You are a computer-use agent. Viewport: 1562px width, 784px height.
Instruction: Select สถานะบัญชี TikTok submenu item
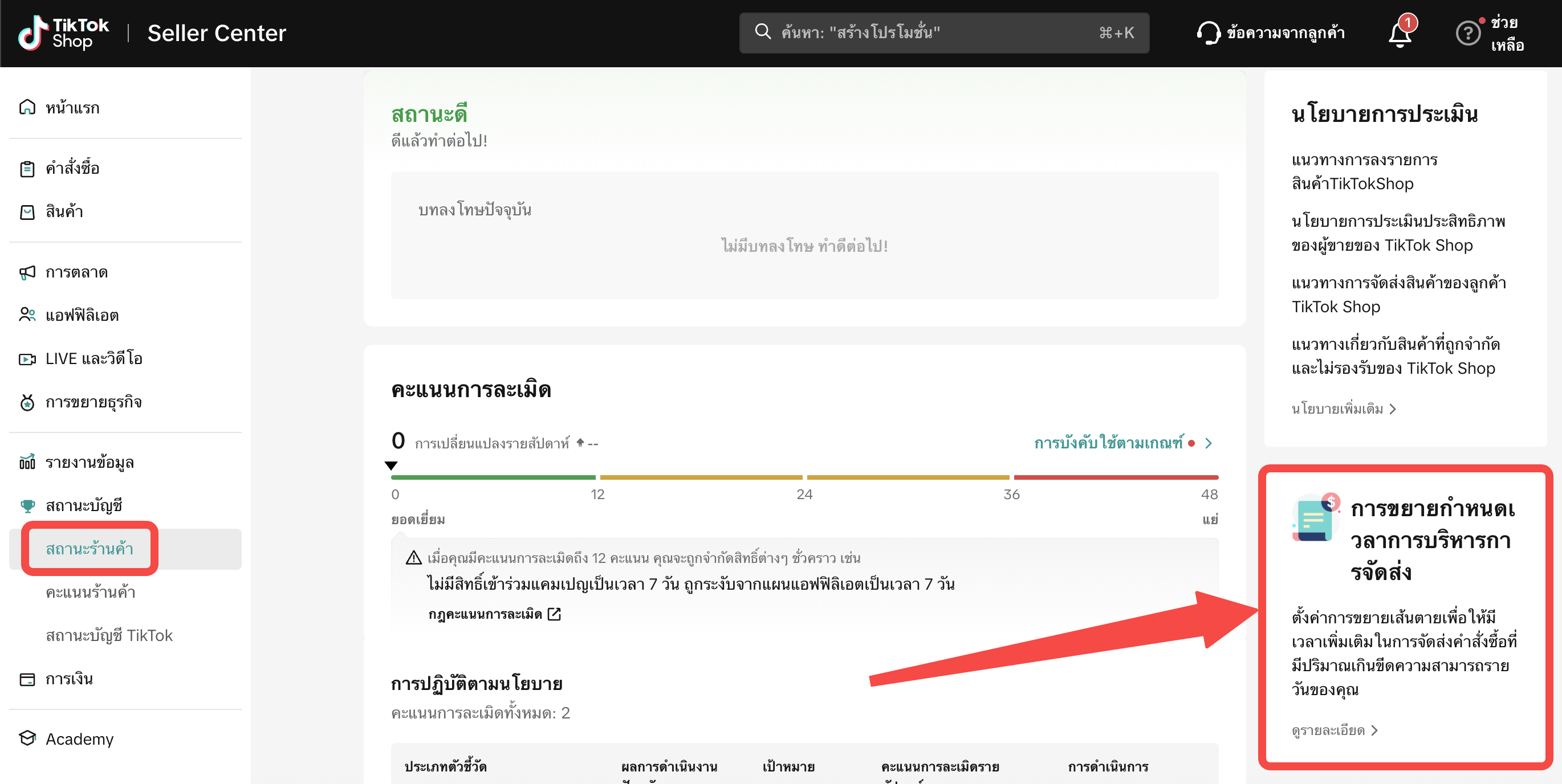109,635
